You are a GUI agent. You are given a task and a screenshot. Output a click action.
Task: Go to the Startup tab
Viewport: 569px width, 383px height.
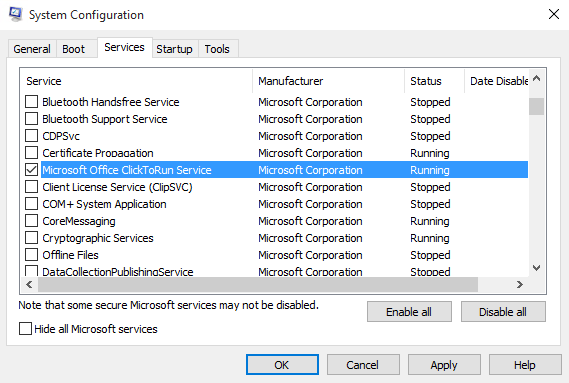(x=175, y=49)
